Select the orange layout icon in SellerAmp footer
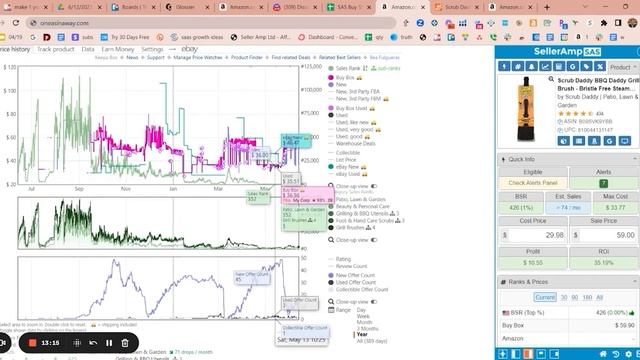640x360 pixels. tap(529, 354)
